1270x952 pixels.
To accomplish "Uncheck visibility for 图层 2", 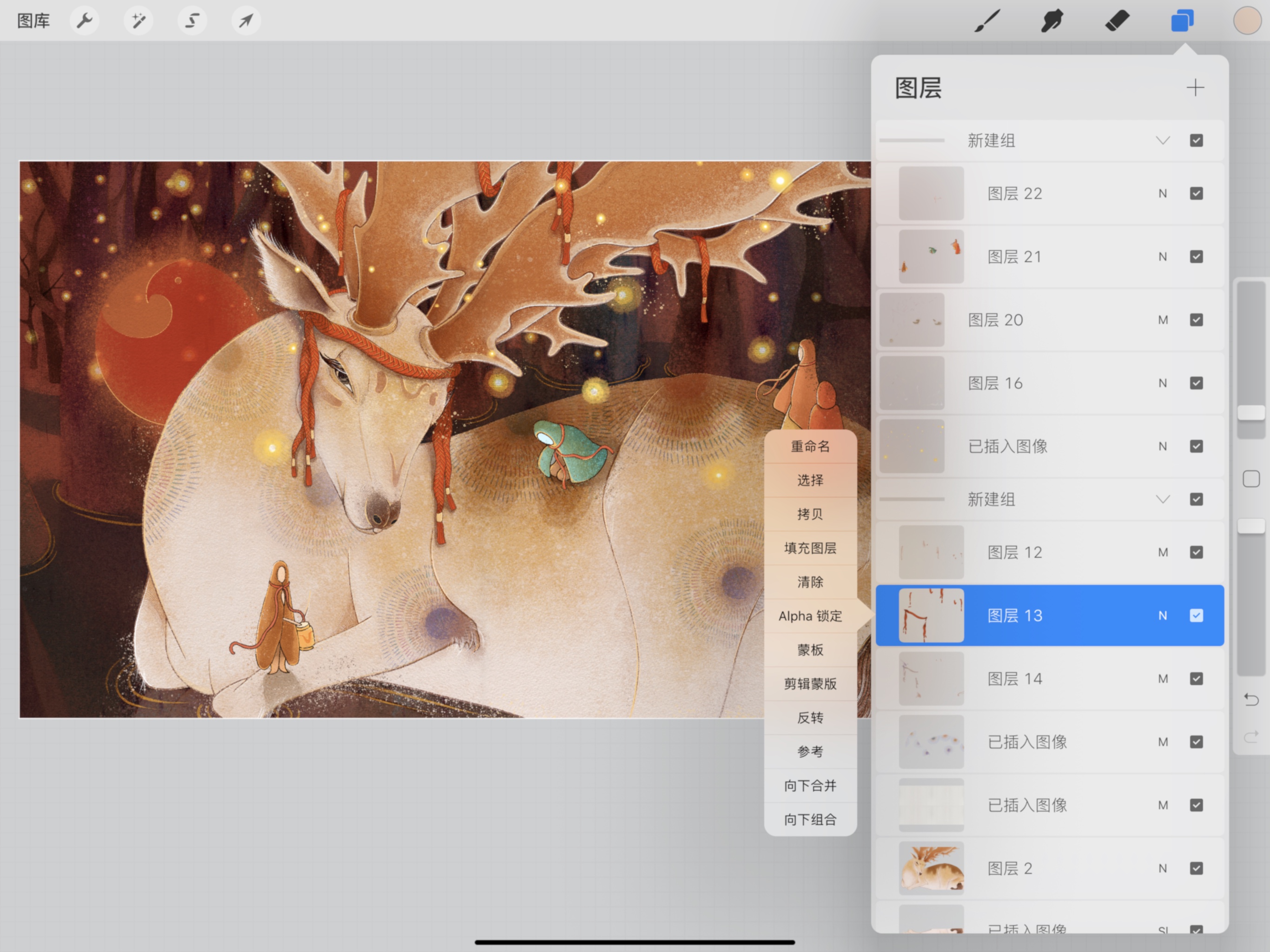I will 1197,868.
